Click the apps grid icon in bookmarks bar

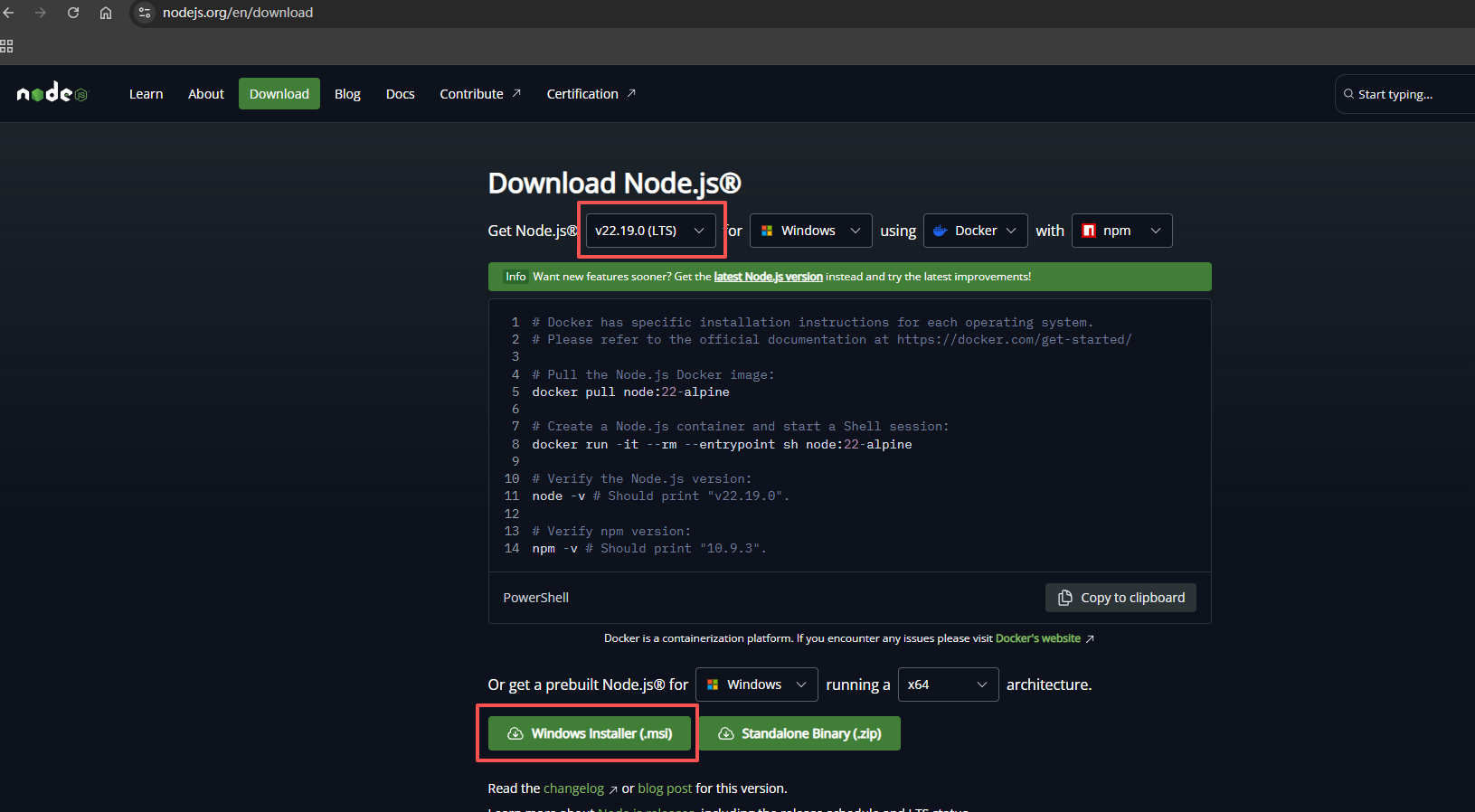[6, 46]
